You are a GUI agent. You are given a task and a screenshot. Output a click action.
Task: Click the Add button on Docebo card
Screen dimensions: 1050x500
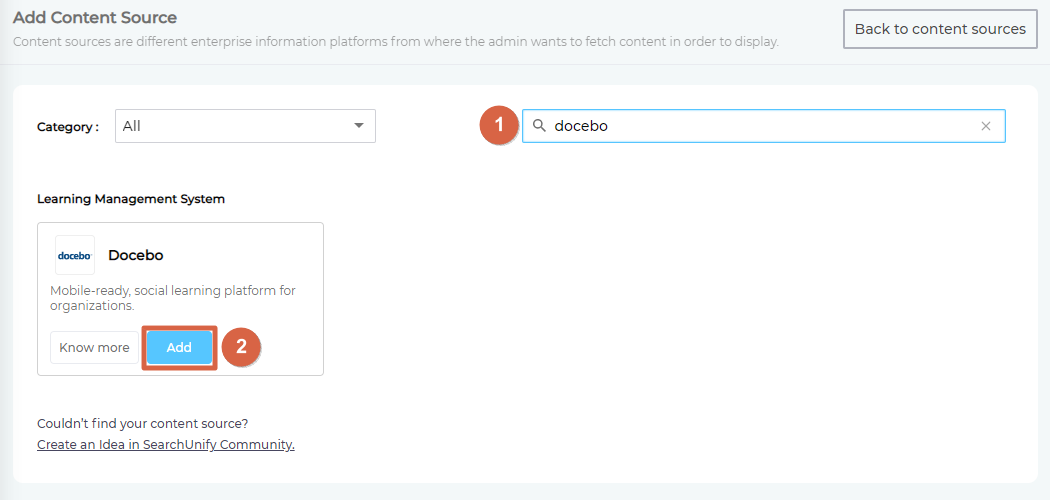click(179, 348)
